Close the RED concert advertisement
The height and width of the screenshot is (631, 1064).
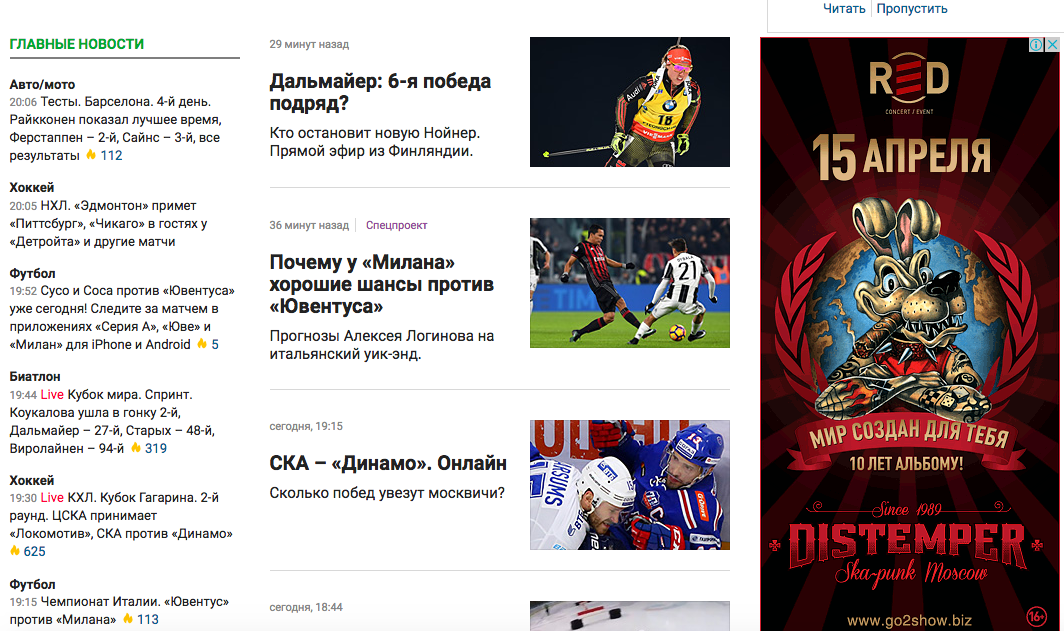1052,45
